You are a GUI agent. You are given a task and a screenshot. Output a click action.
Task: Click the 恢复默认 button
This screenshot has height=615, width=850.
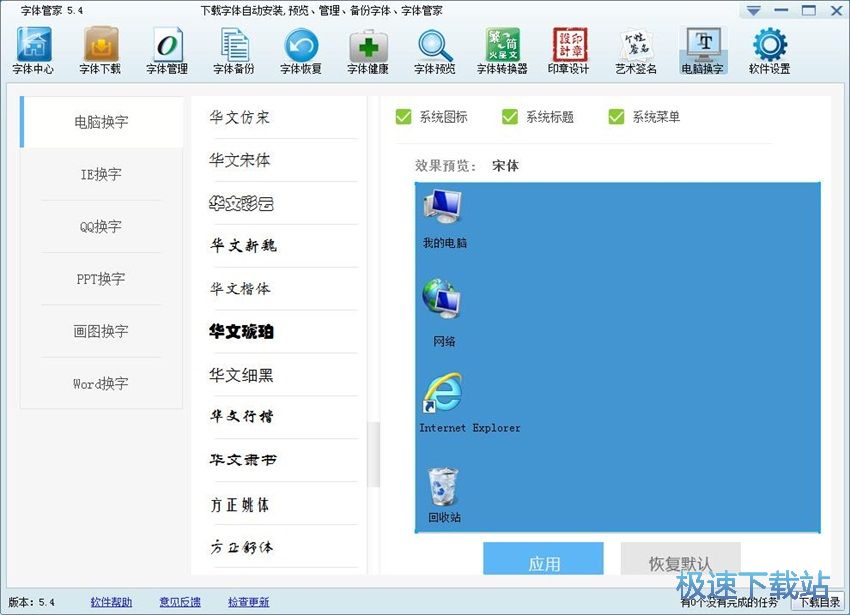pos(680,559)
